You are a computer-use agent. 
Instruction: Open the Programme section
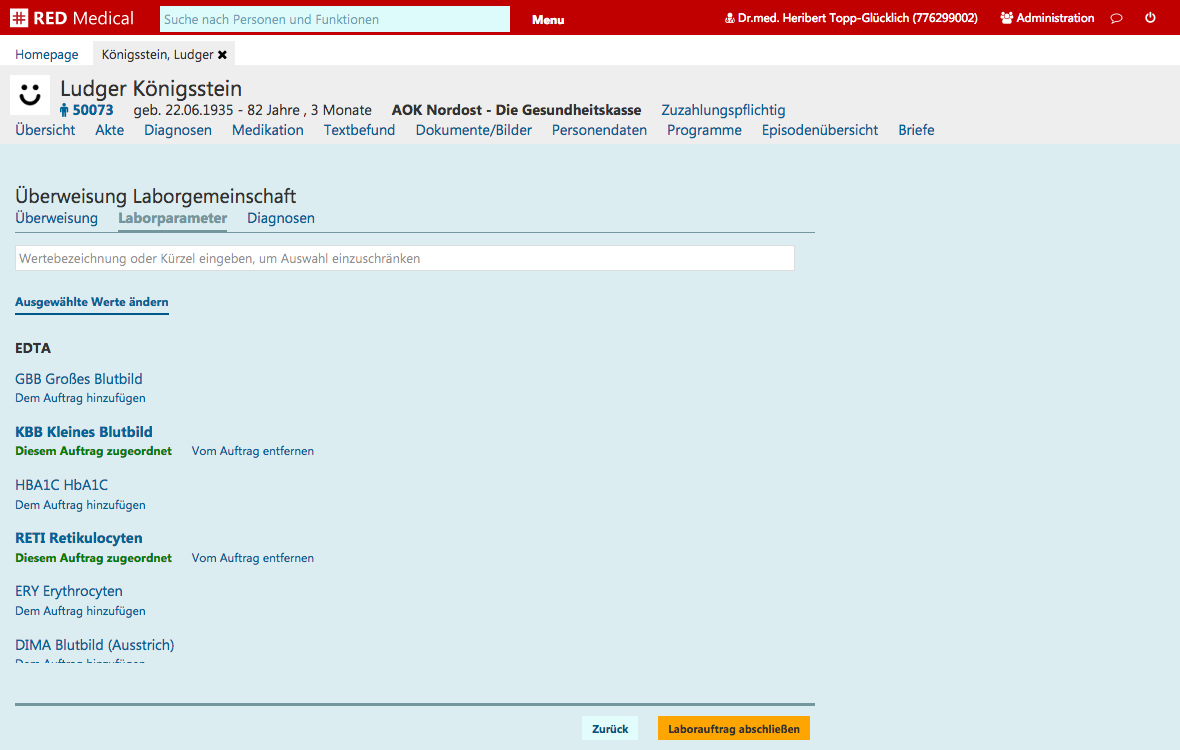(704, 130)
